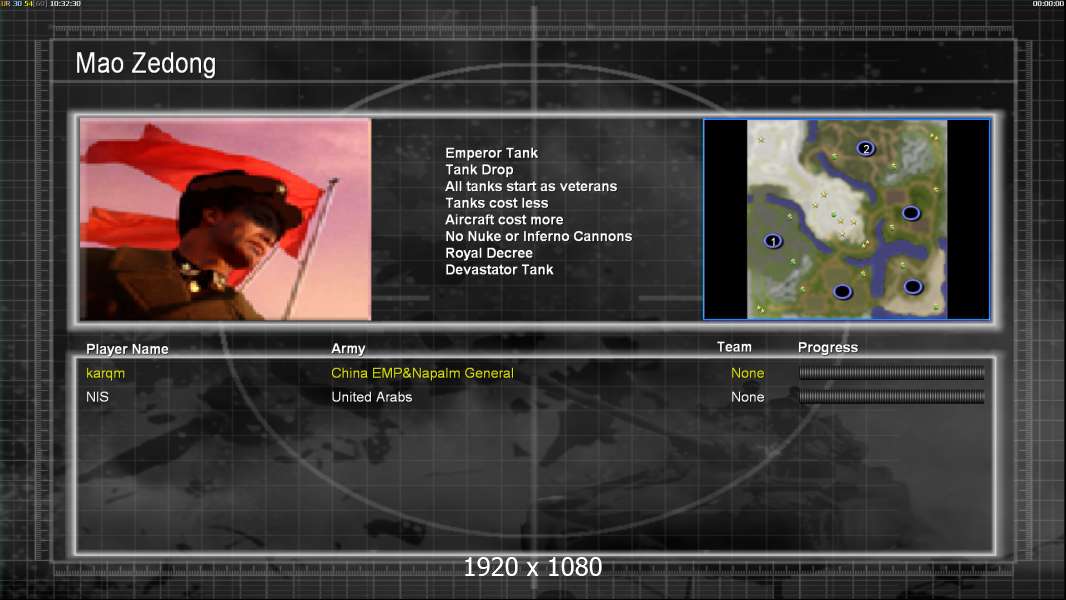Click the Royal Decree ability line
Image resolution: width=1066 pixels, height=600 pixels.
[x=489, y=253]
